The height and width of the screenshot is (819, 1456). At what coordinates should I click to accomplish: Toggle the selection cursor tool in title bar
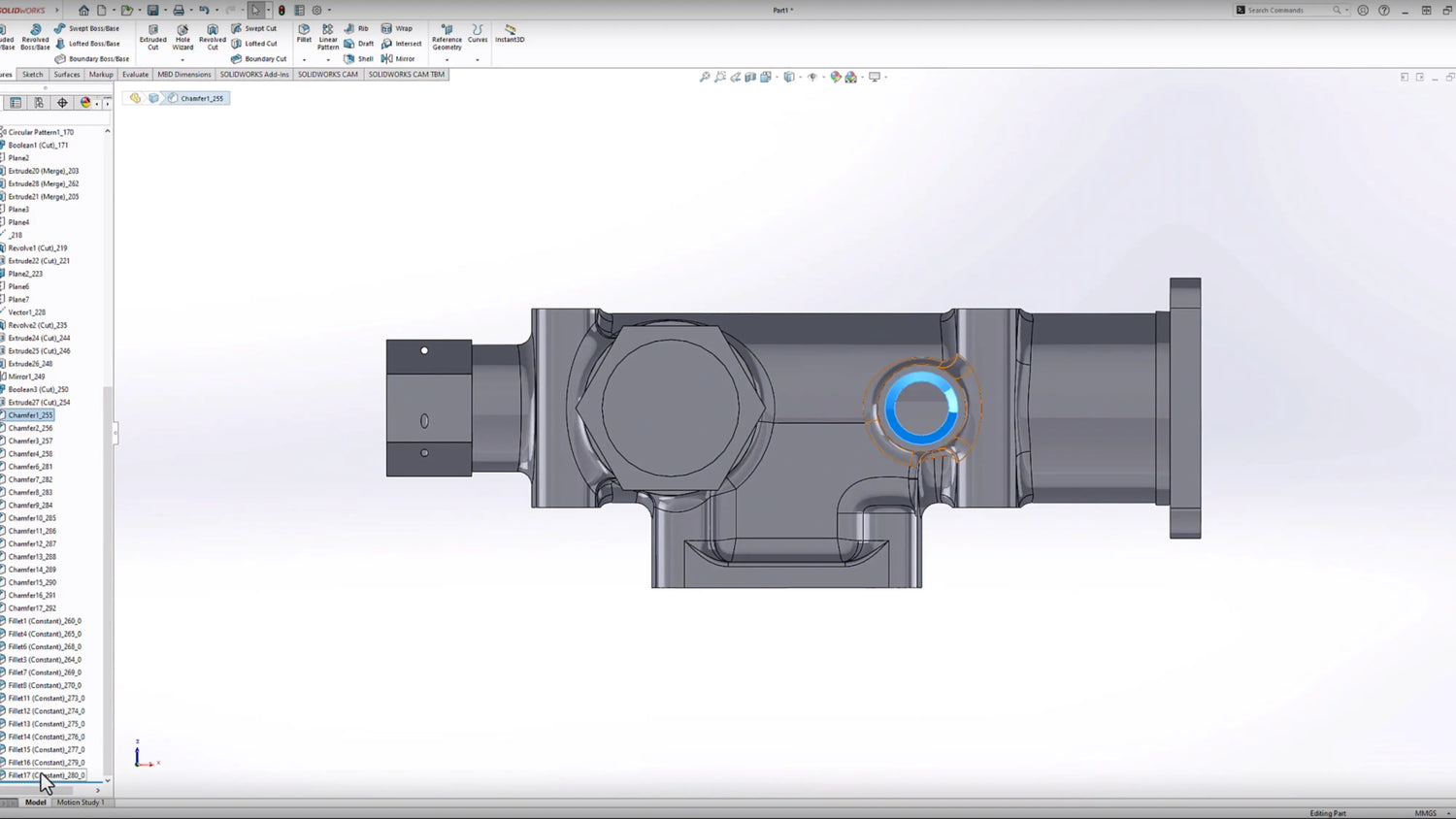256,10
